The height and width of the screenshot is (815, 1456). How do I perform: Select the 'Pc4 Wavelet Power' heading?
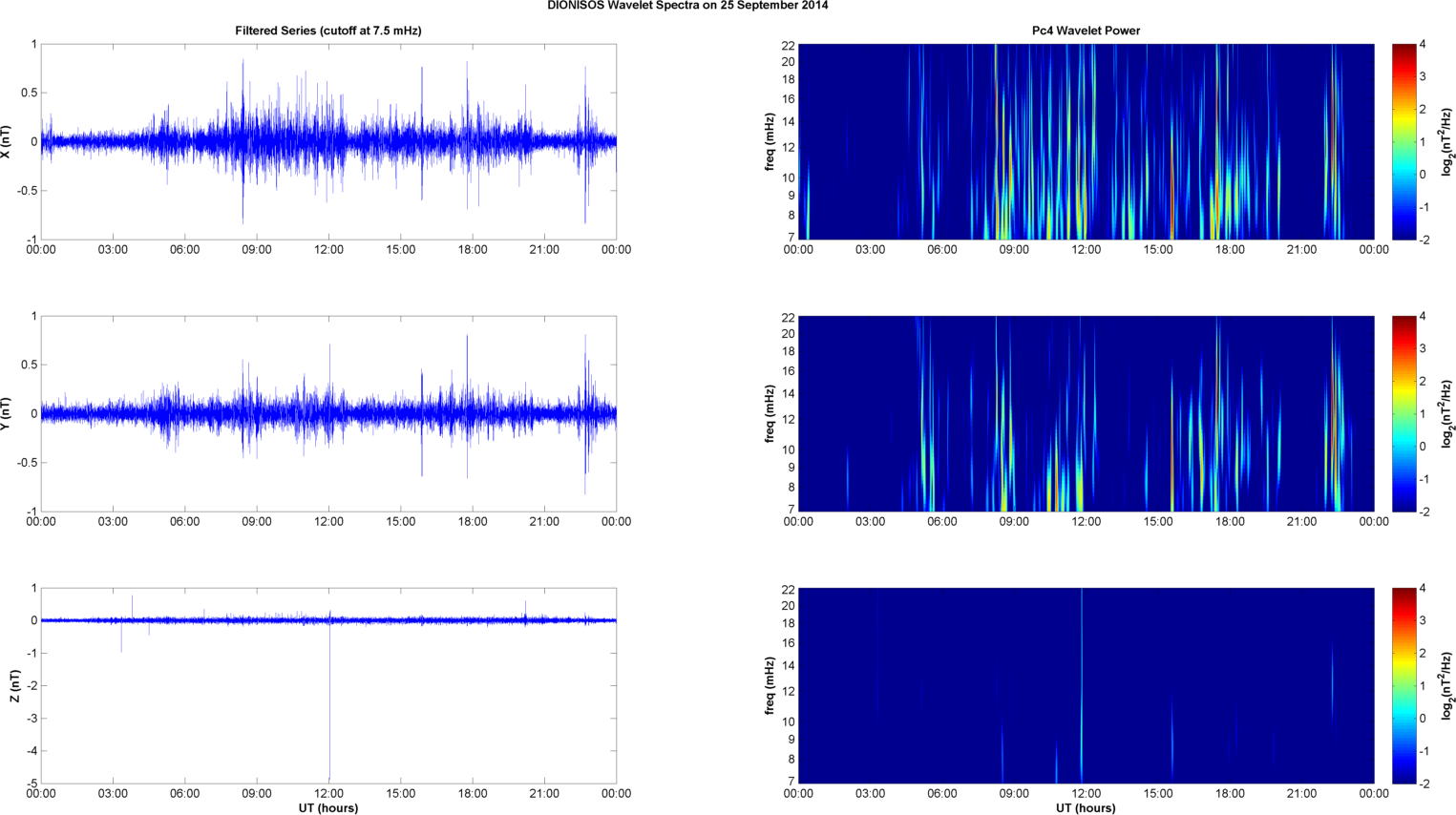[x=1086, y=31]
